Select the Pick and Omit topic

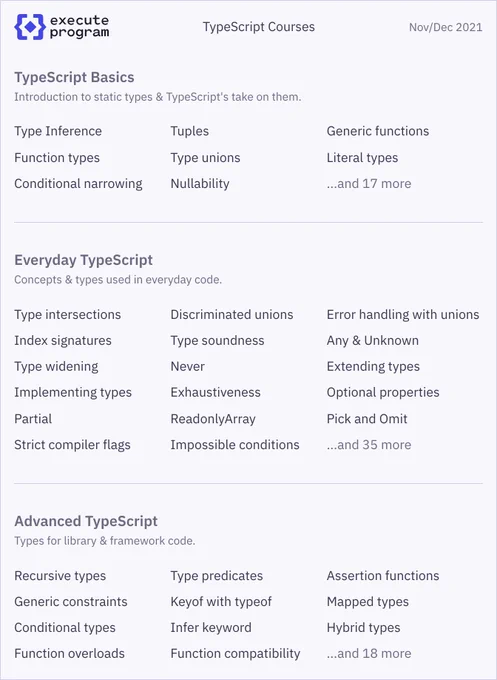(x=367, y=418)
